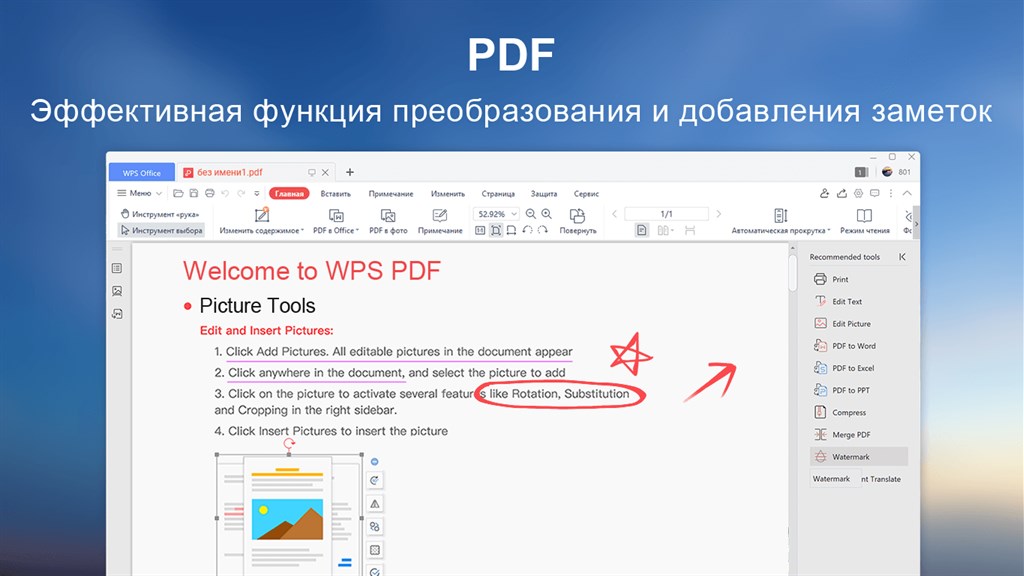Select the Hand tool (Инструмент «рука»)
Screen dimensions: 1024x576
click(160, 214)
